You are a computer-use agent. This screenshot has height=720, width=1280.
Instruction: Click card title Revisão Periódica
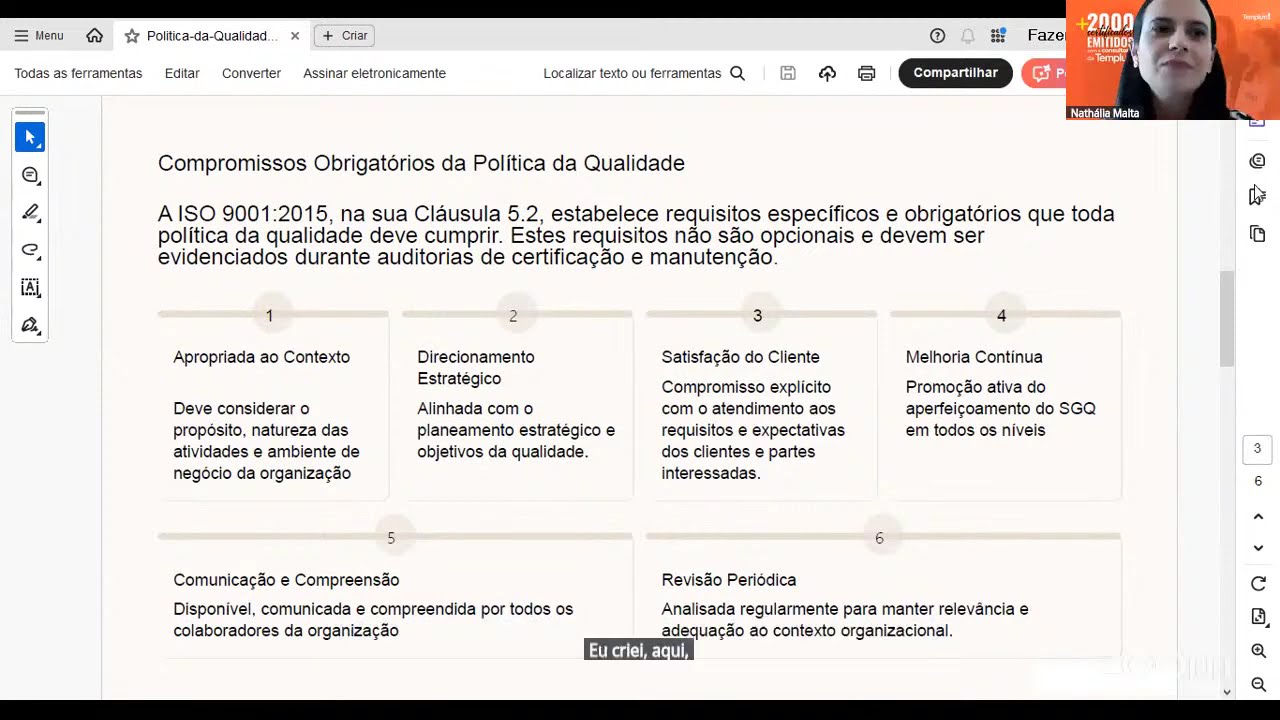[x=728, y=580]
